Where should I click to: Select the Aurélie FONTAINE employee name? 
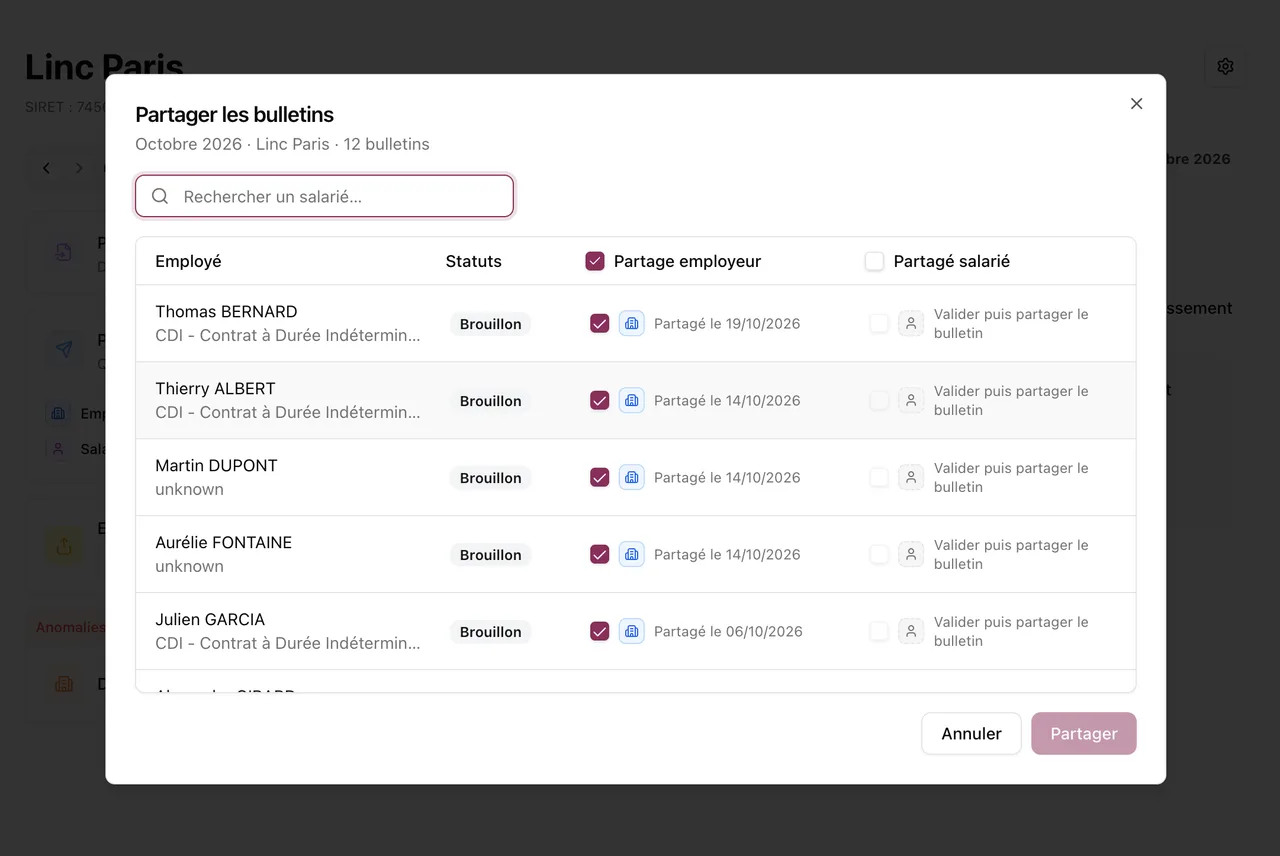click(x=224, y=542)
